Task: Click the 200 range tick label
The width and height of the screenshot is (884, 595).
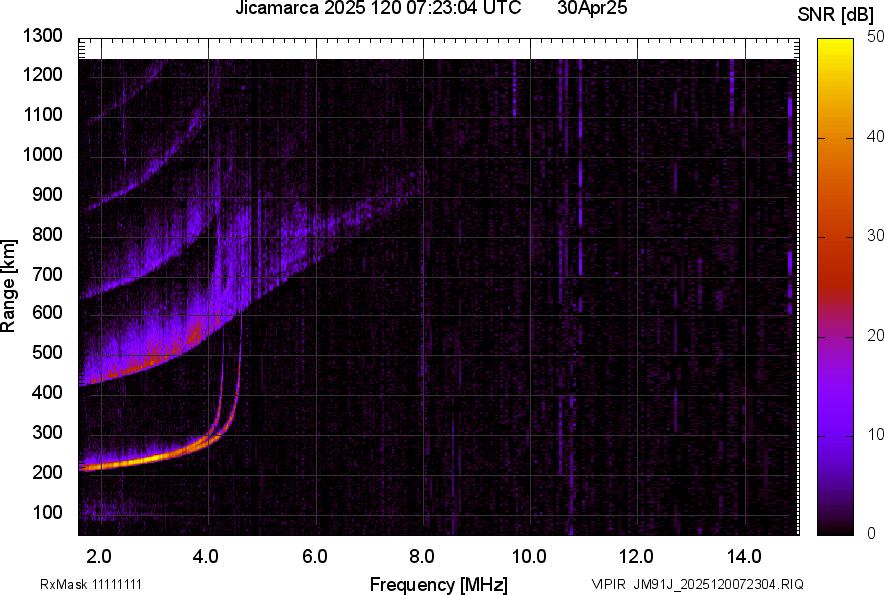Action: [x=47, y=472]
